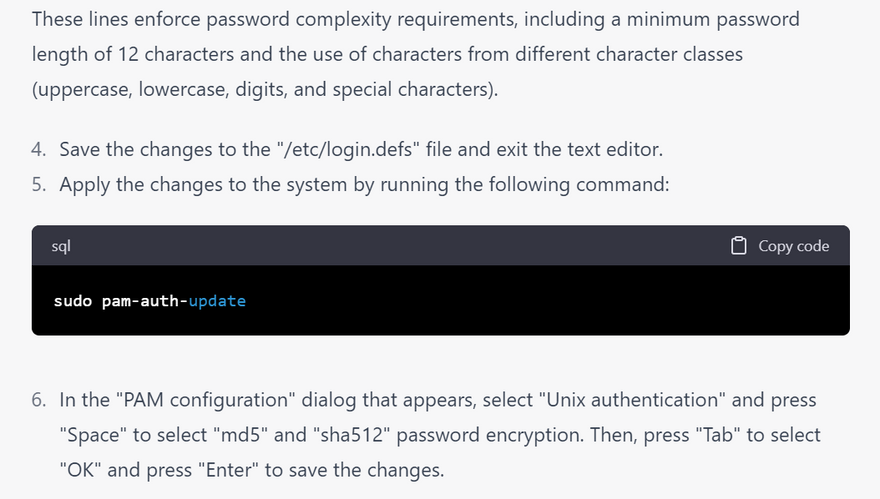Click the quoted "OK" text in step 6

(x=81, y=470)
